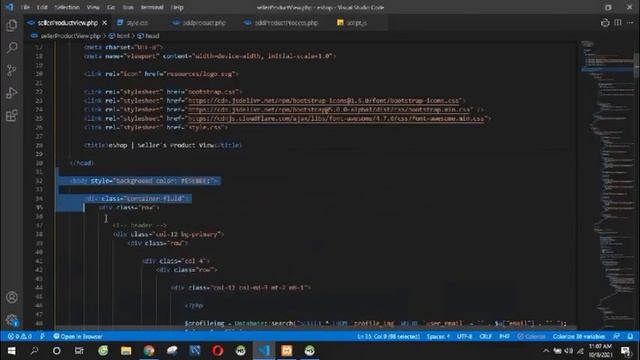Change end of line sequence CRLF
640x360 pixels.
485,336
